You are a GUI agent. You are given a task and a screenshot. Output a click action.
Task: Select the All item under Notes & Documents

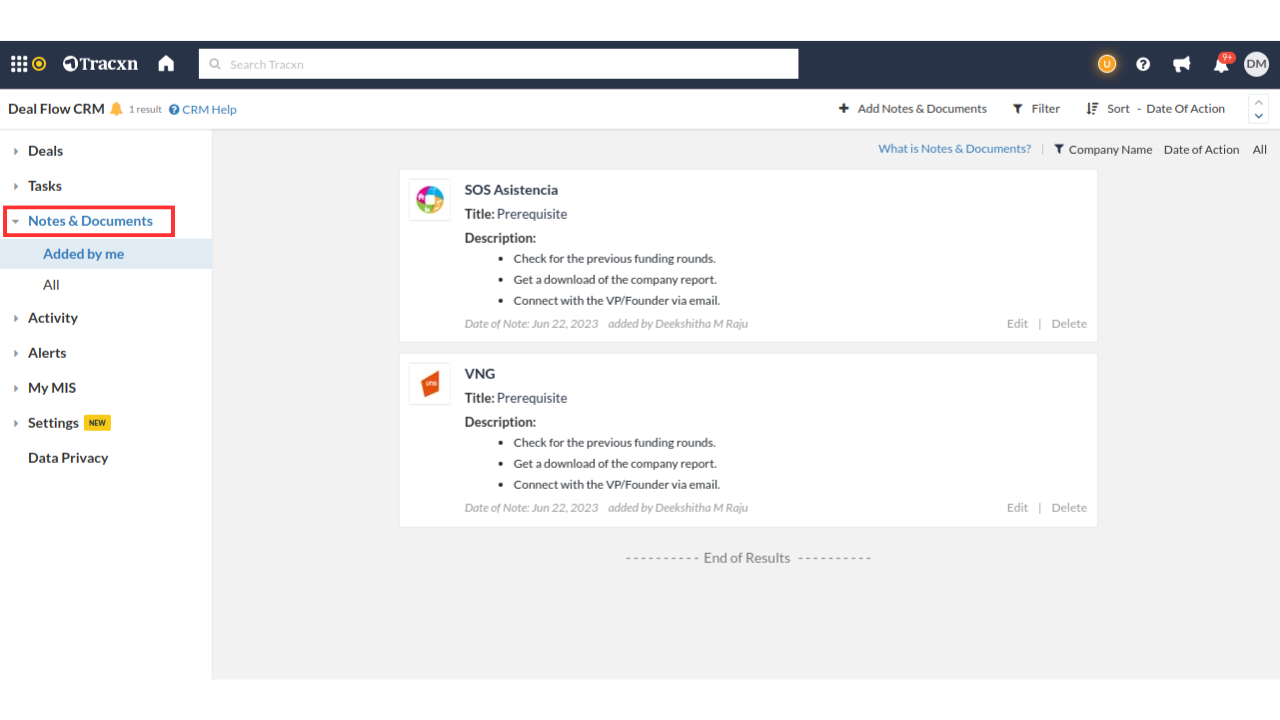[51, 285]
